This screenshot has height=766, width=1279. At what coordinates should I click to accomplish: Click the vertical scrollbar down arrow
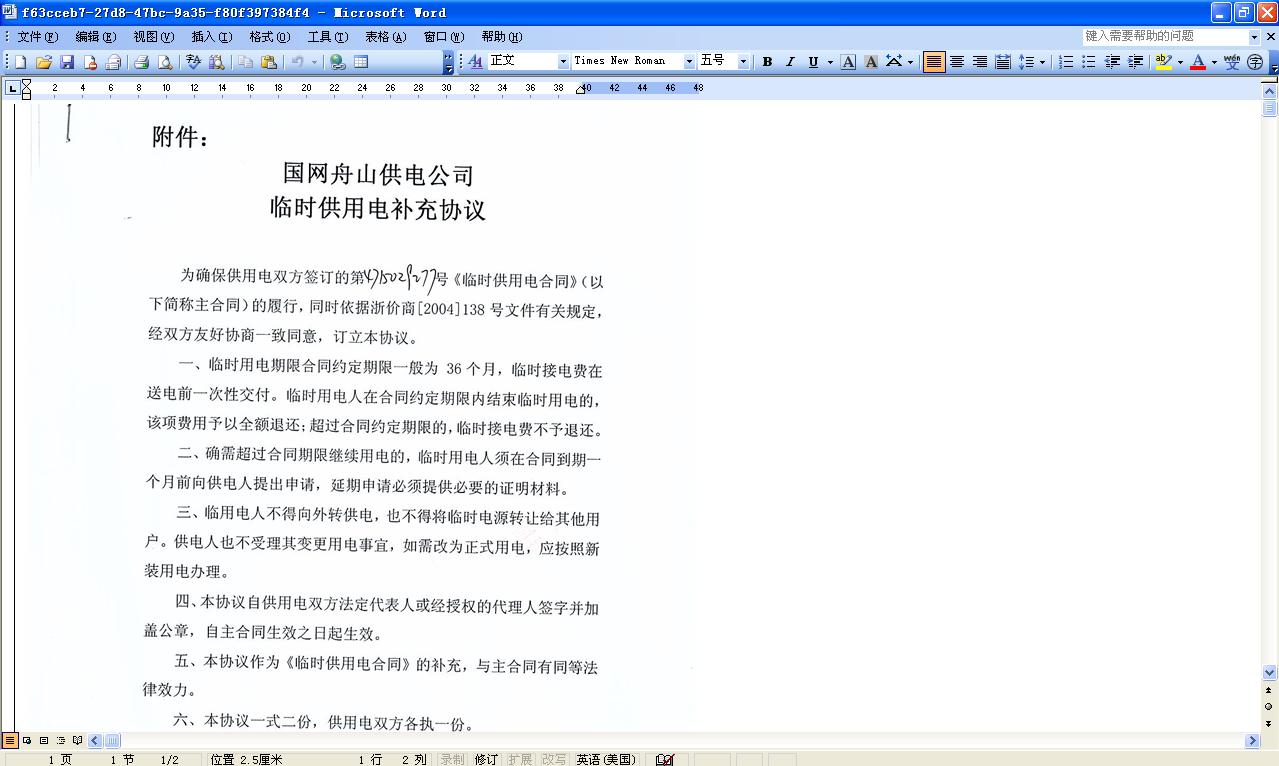point(1270,673)
